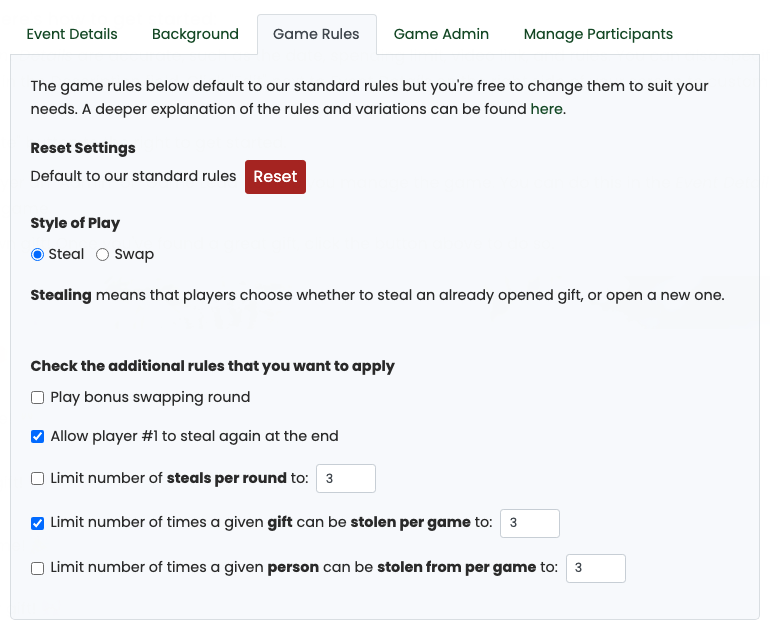The image size is (770, 632).
Task: Enable the bonus swapping round checkbox
Action: coord(38,397)
